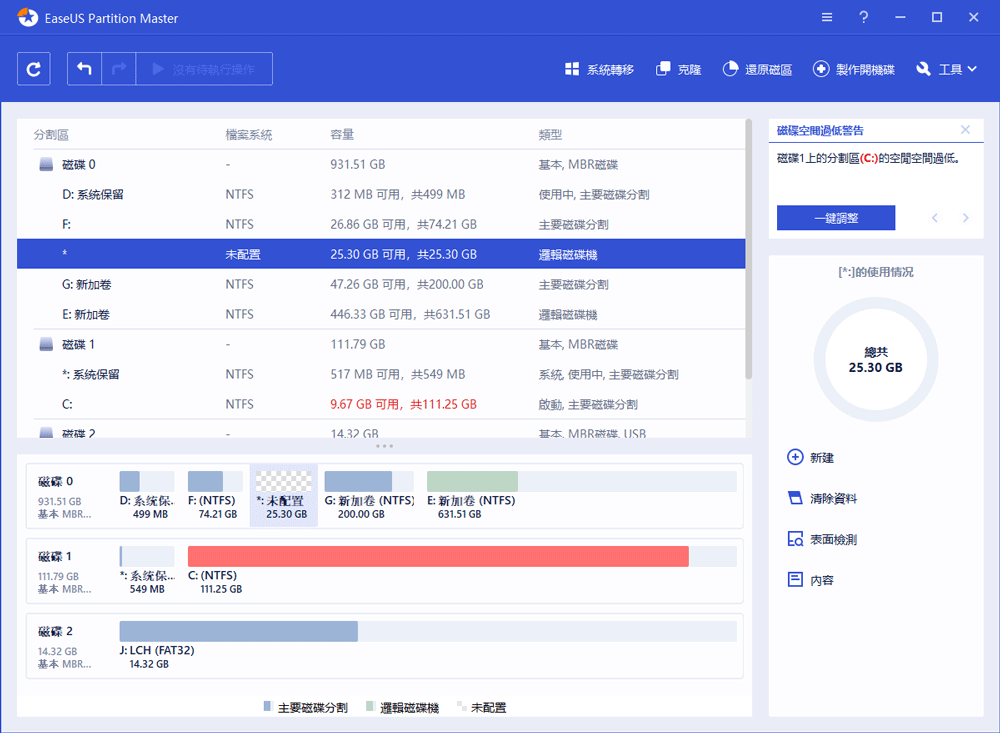This screenshot has height=733, width=1000.
Task: Click the partition list vertical scrollbar
Action: 749,250
